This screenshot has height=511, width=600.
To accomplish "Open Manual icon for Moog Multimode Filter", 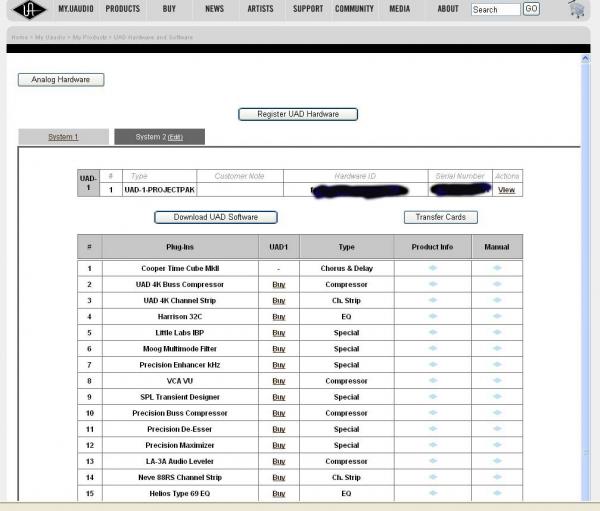I will click(x=497, y=349).
